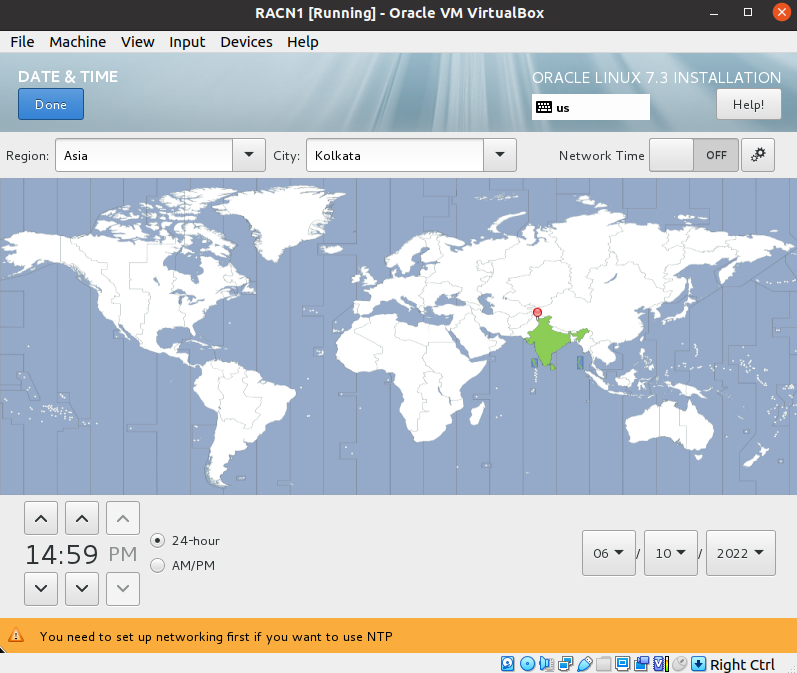797x673 pixels.
Task: Open the Input menu
Action: [x=187, y=42]
